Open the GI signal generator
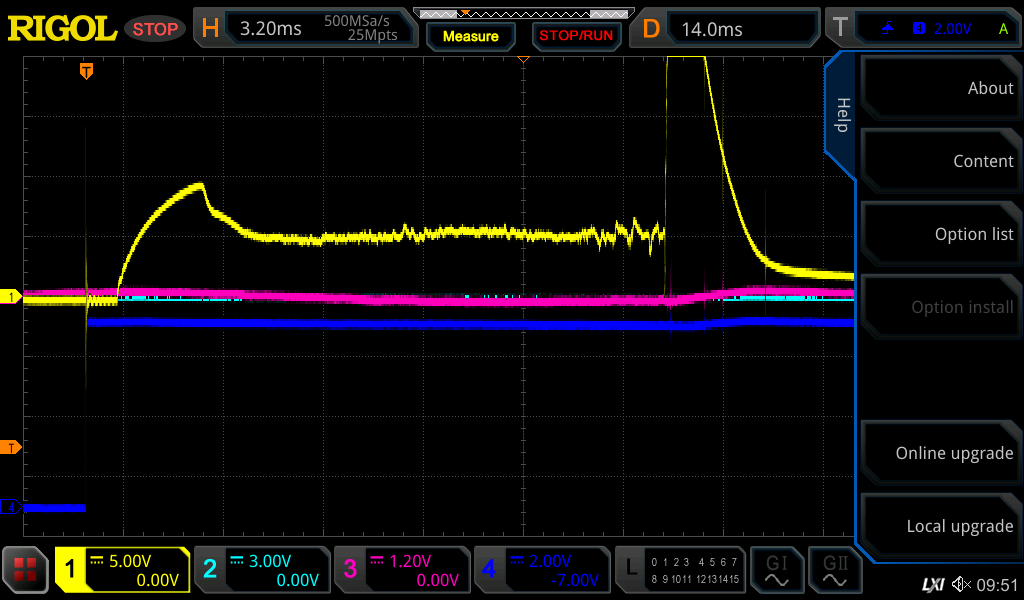This screenshot has width=1024, height=600. [777, 571]
